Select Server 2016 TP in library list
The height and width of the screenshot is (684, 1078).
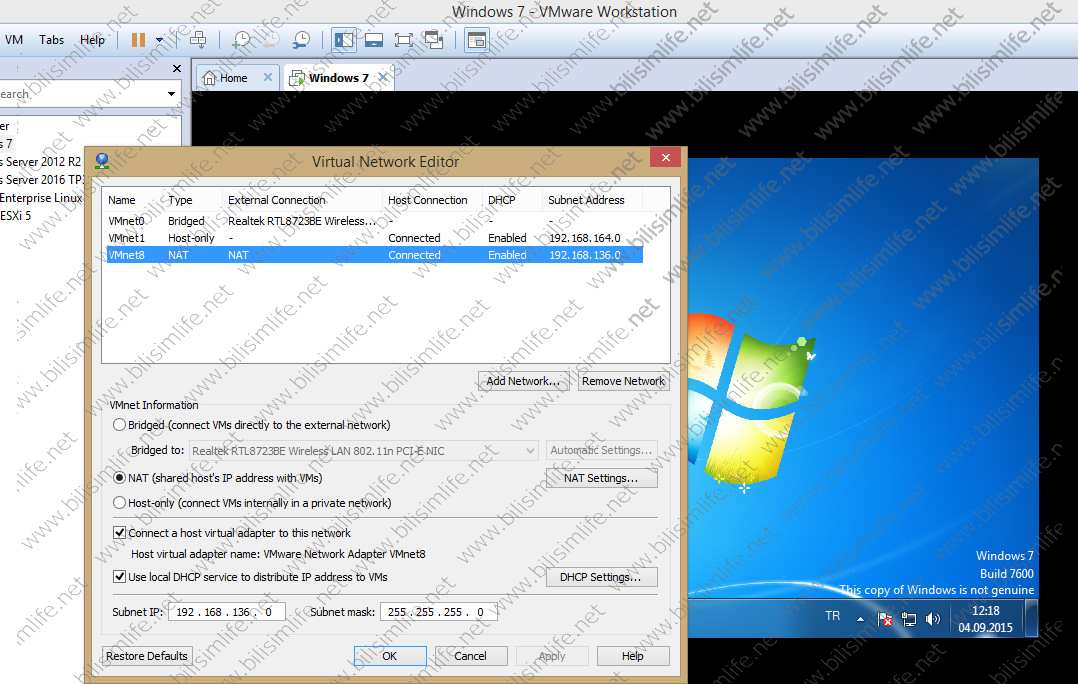coord(41,179)
